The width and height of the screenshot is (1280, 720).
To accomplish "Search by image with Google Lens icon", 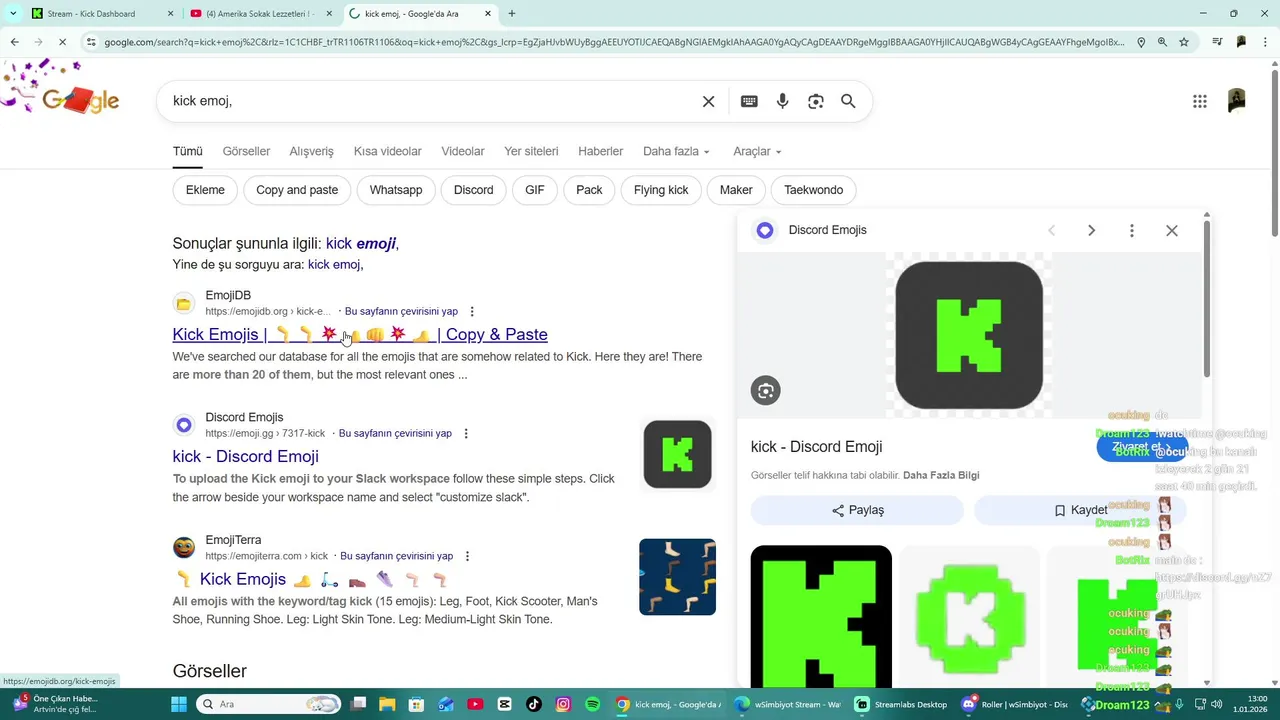I will coord(816,101).
